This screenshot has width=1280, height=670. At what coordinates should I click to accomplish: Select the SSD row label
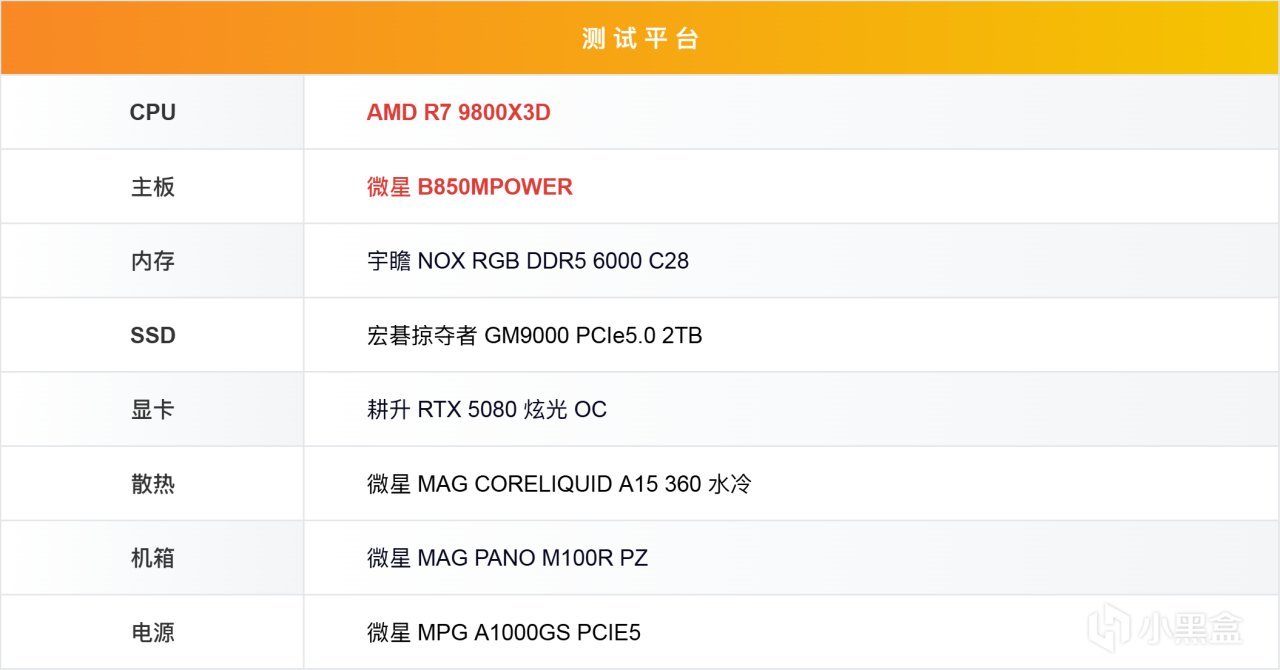click(x=152, y=335)
